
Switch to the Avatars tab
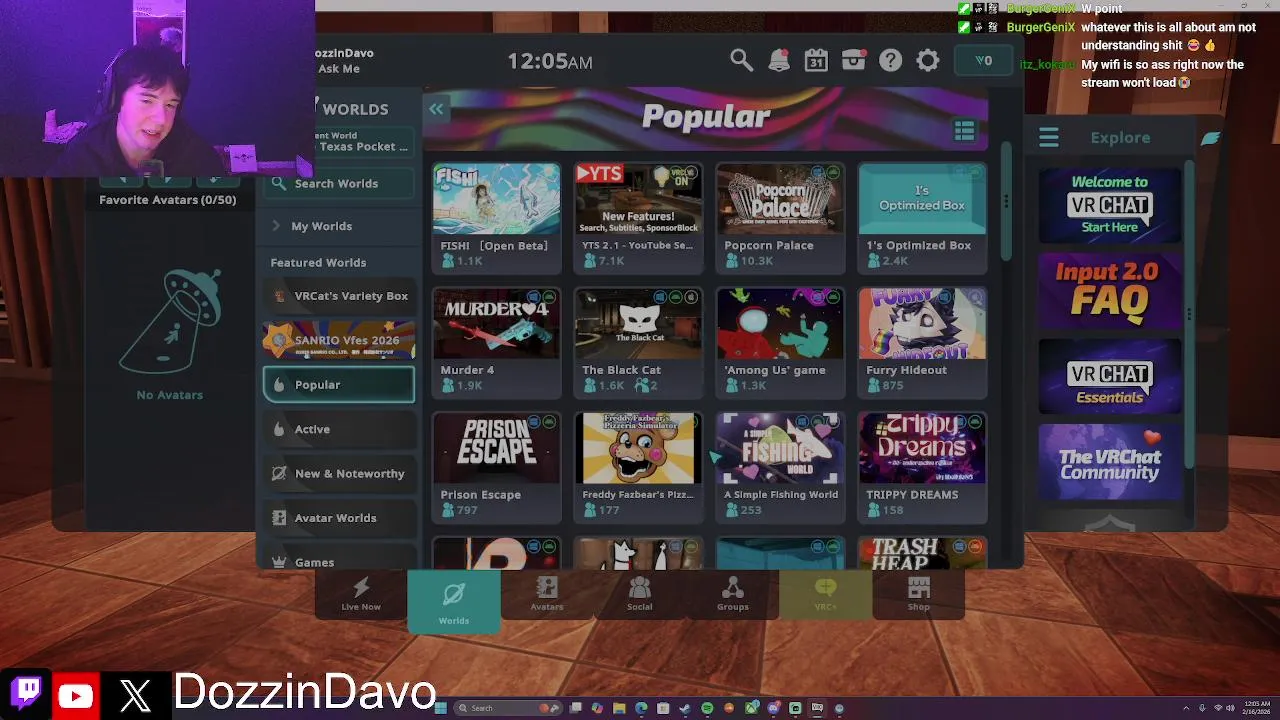(547, 594)
